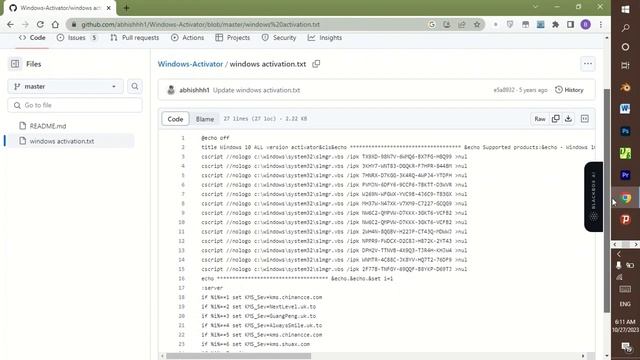The height and width of the screenshot is (360, 640).
Task: Open the Chrome side panel icon
Action: 571,24
